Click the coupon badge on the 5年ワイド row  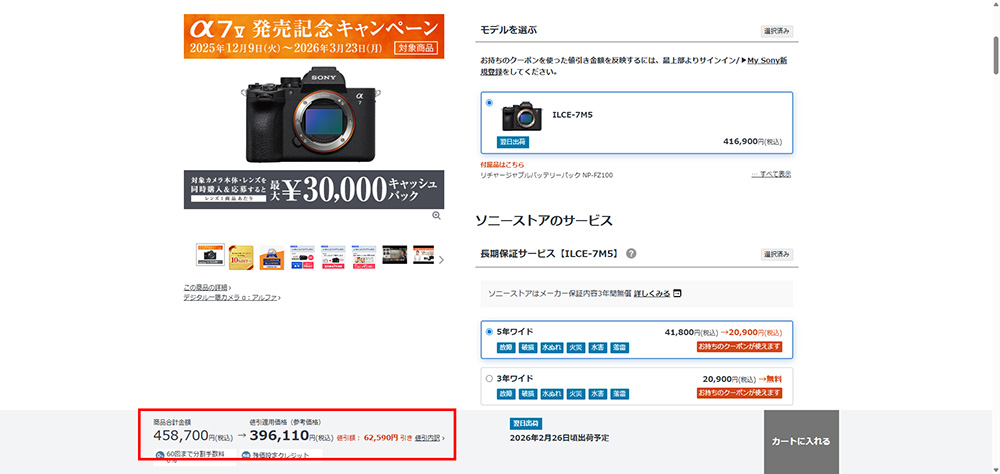coord(739,347)
